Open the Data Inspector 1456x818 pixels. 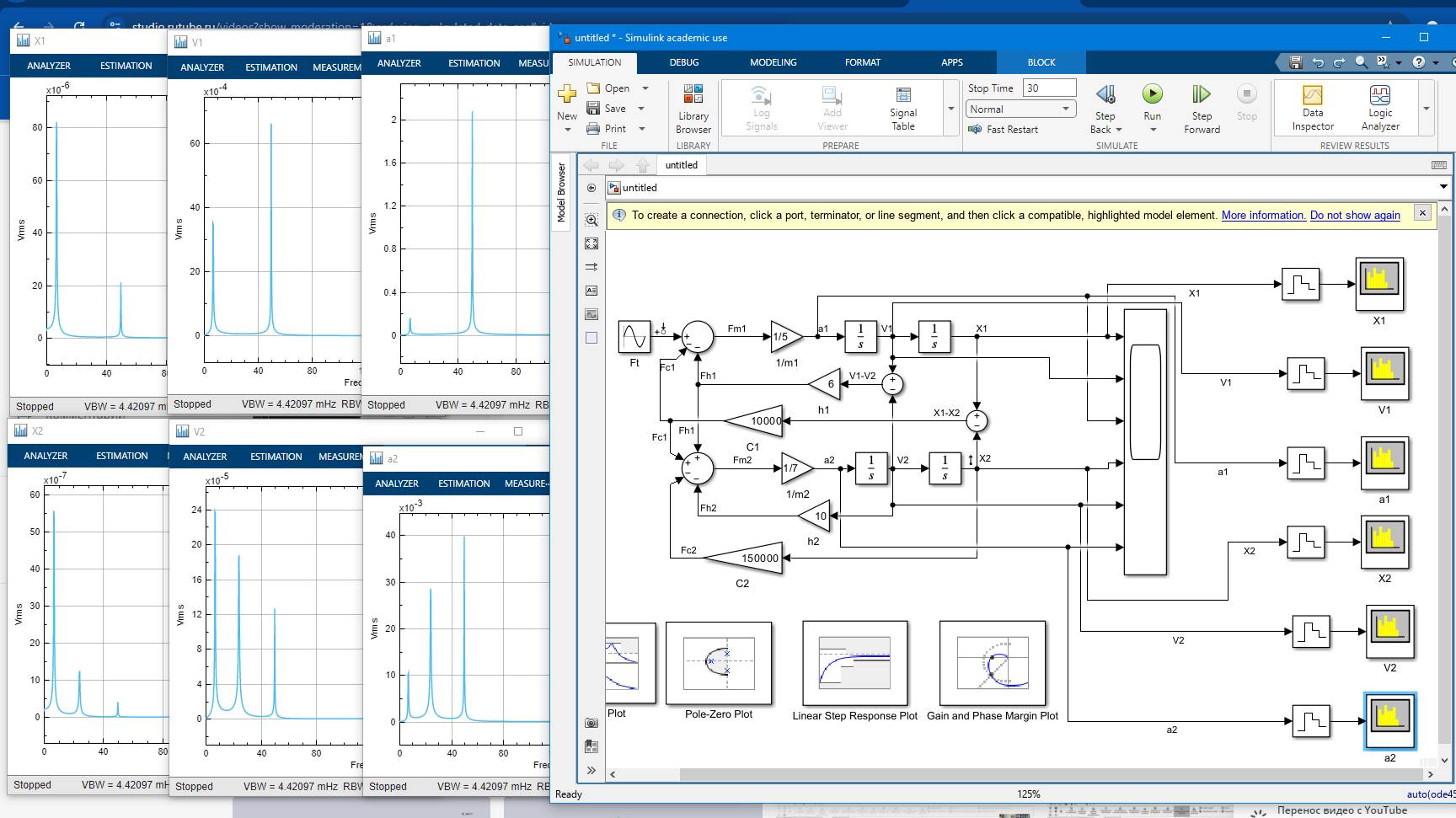(1311, 108)
